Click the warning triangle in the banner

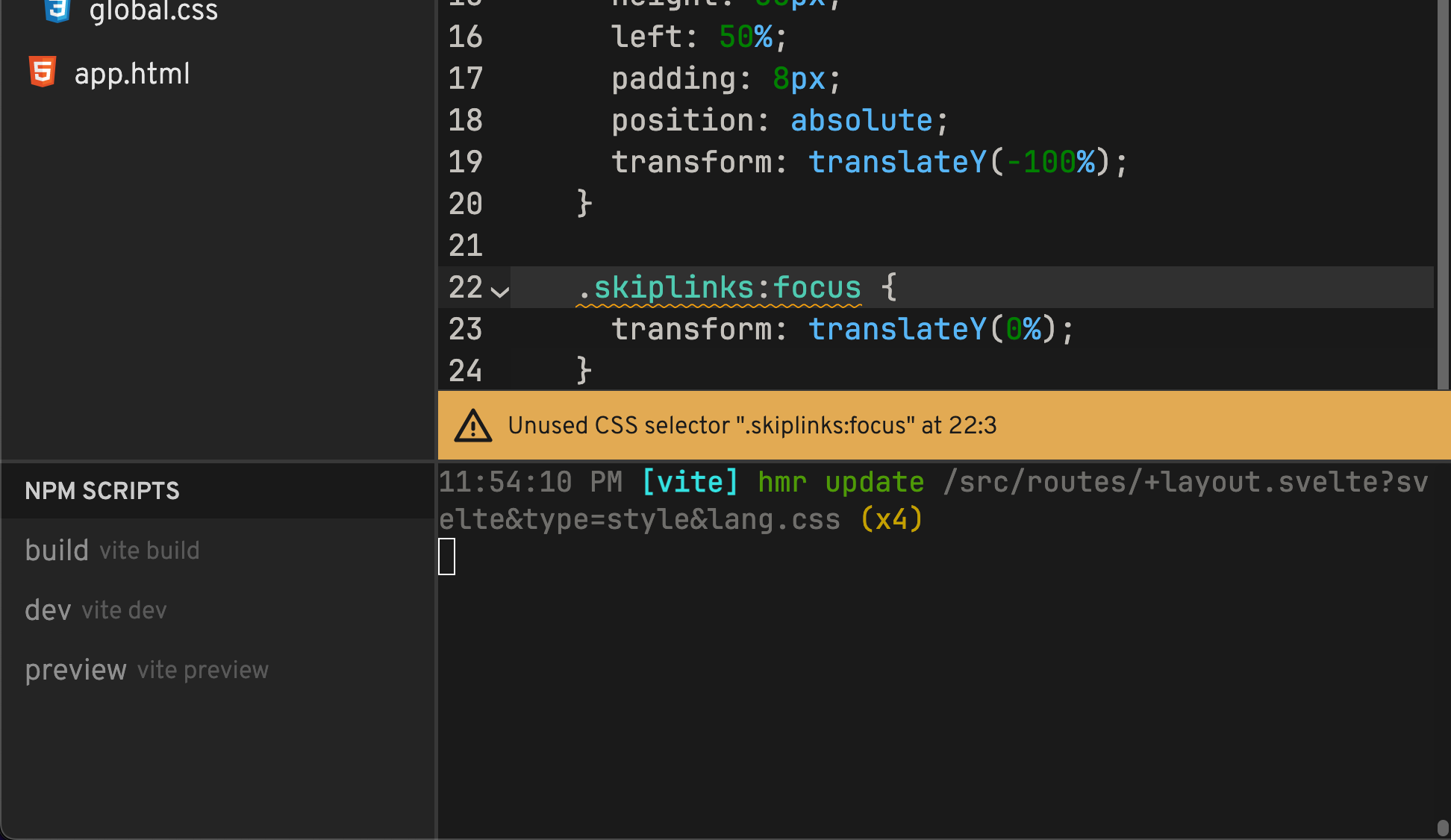pos(473,424)
